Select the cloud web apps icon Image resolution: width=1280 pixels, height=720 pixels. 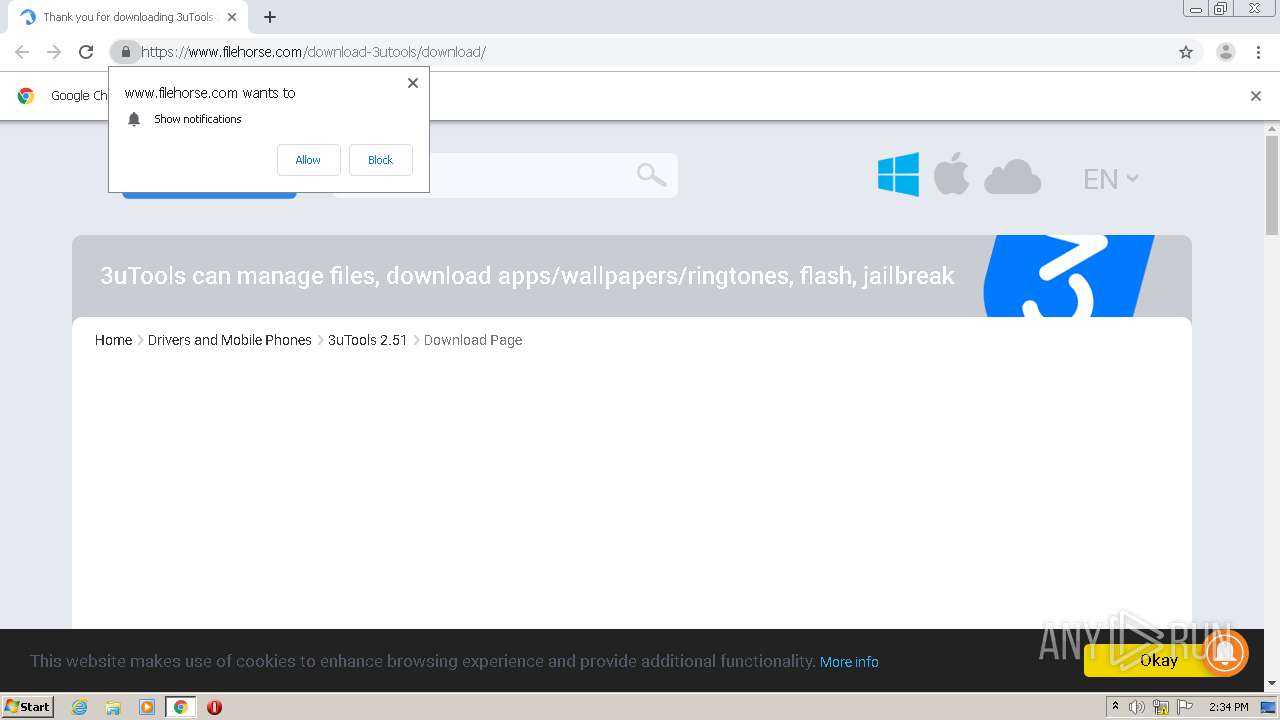1012,177
